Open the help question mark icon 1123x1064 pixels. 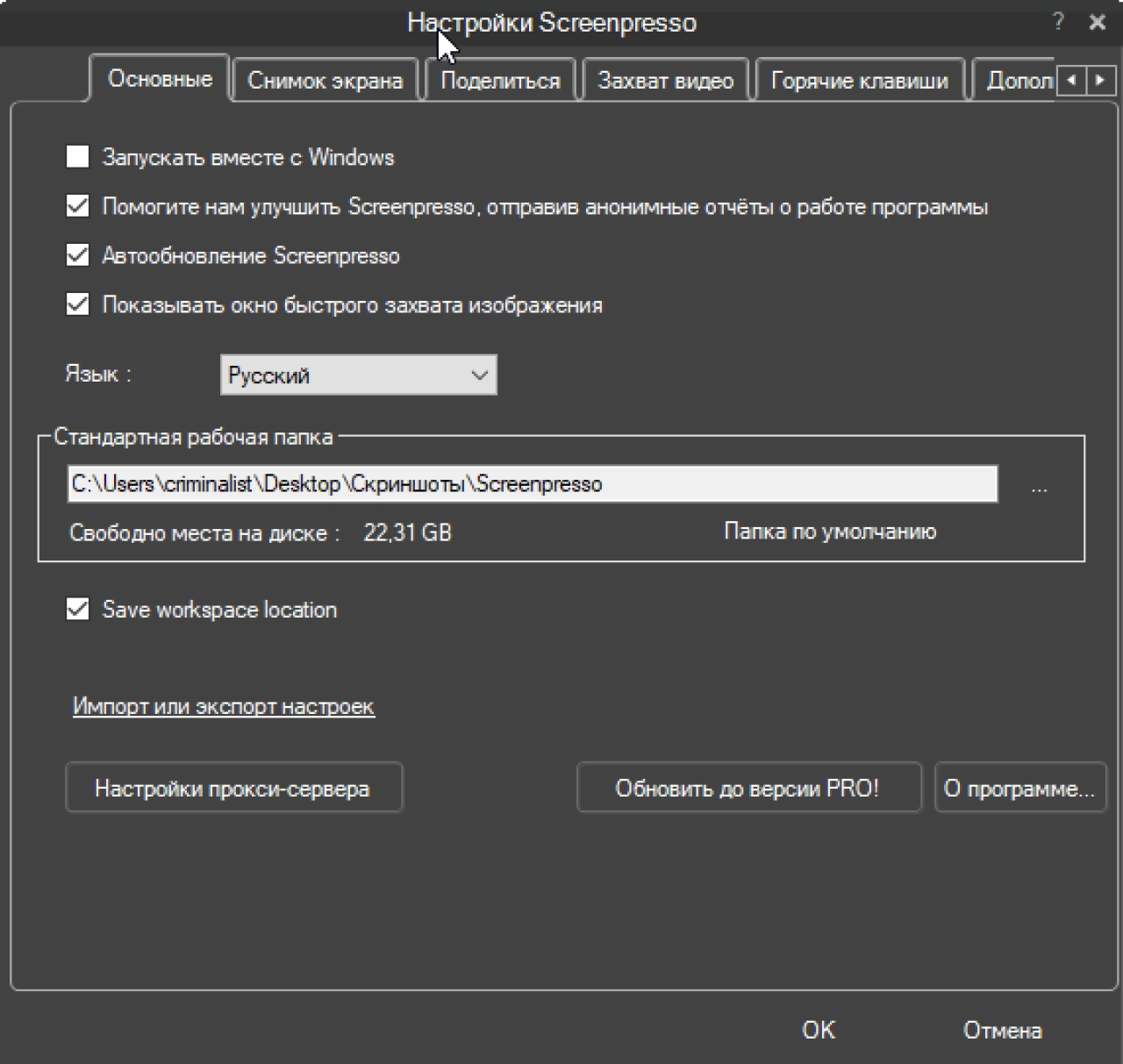point(1058,22)
